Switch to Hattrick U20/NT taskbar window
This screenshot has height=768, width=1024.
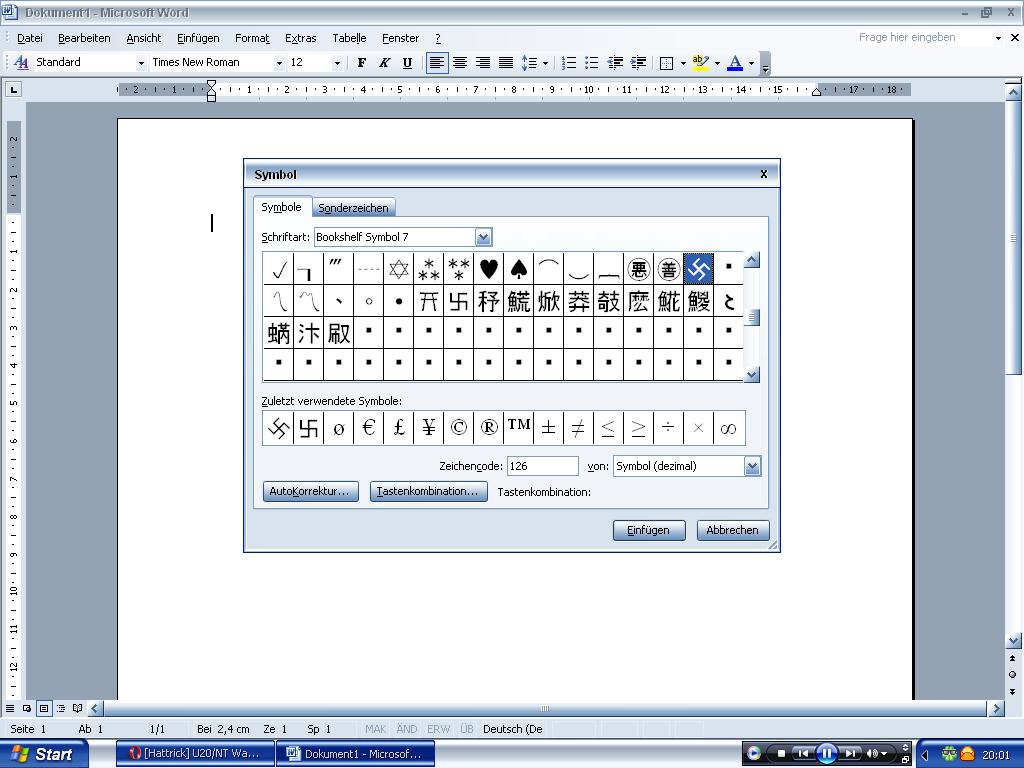(195, 754)
